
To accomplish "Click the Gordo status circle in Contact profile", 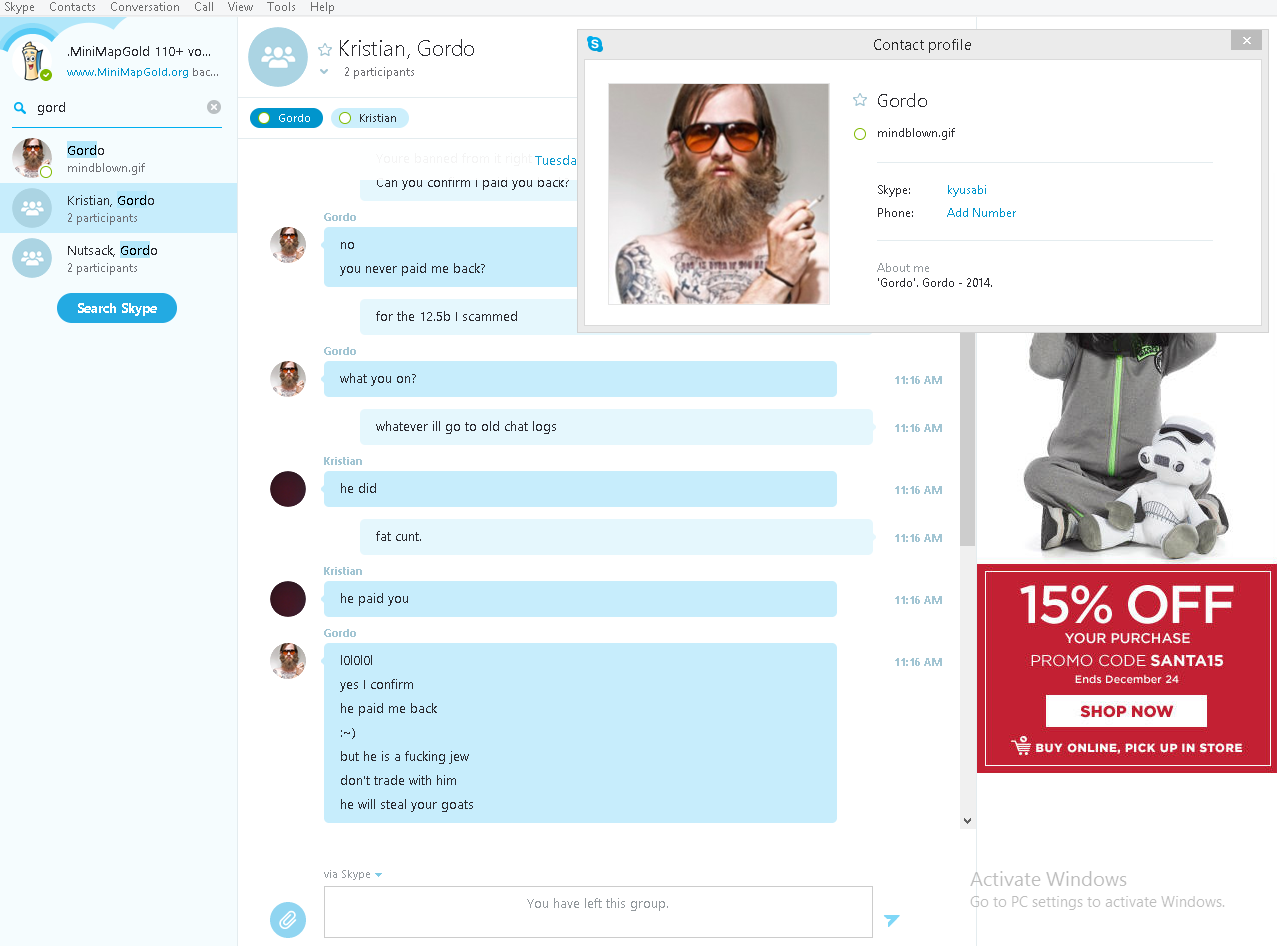I will pos(860,134).
